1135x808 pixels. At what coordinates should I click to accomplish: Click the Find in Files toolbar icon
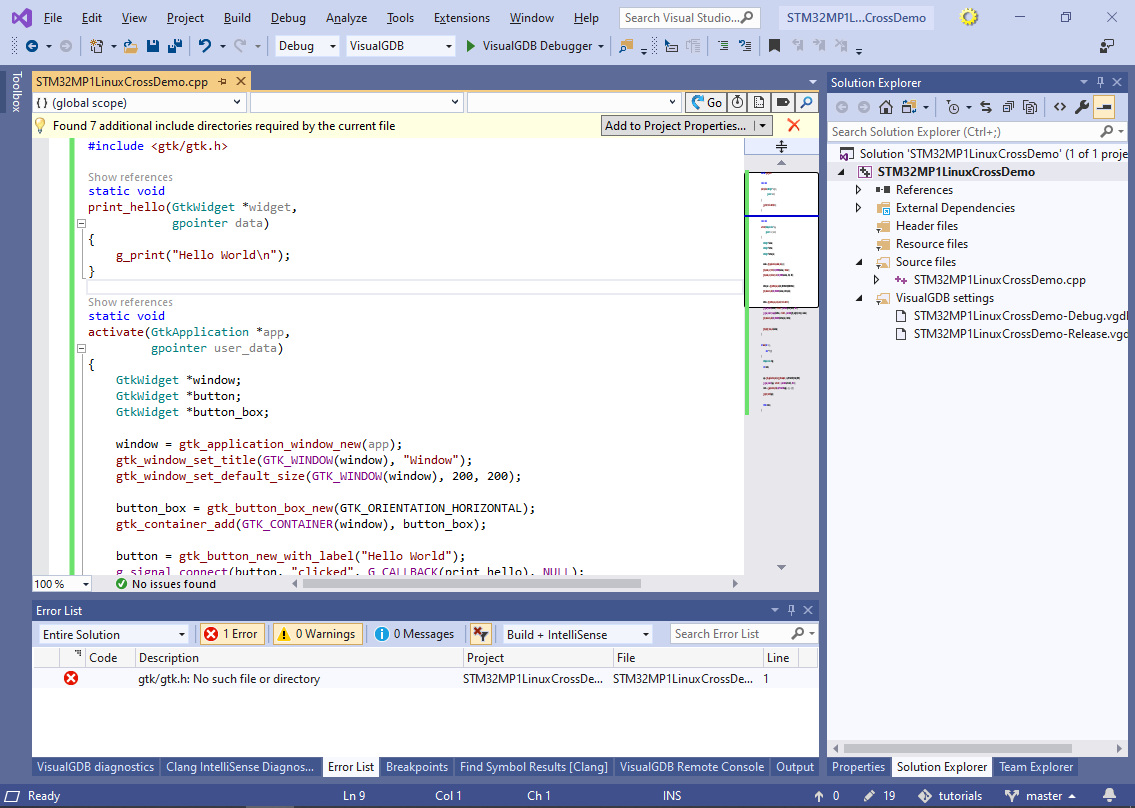pos(625,46)
